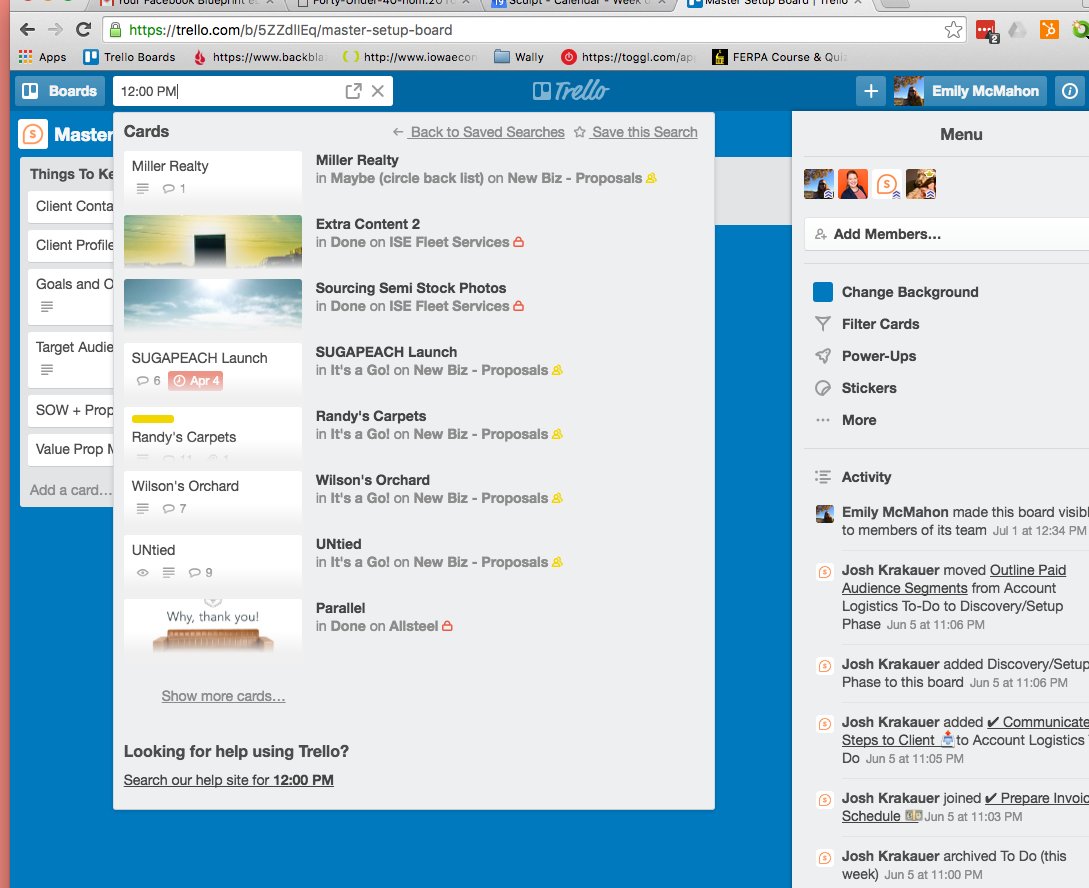Click the Apr 4 due date badge
Viewport: 1089px width, 888px height.
click(195, 380)
